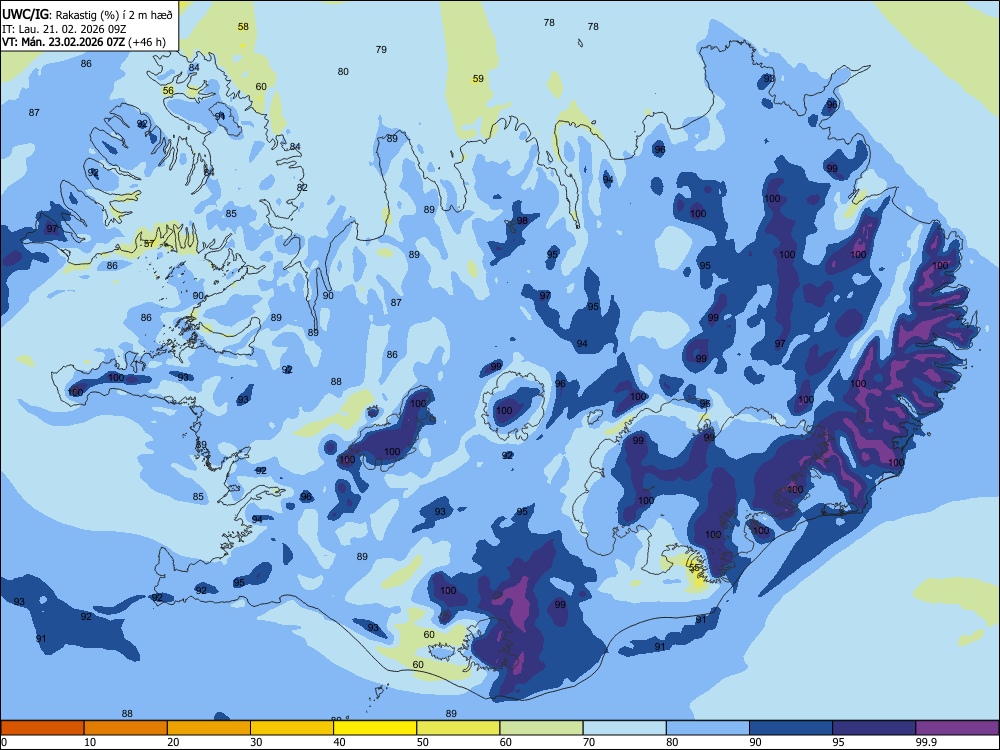The height and width of the screenshot is (750, 1000).
Task: Click the dark orange 0–10 legend swatch
Action: pyautogui.click(x=42, y=728)
